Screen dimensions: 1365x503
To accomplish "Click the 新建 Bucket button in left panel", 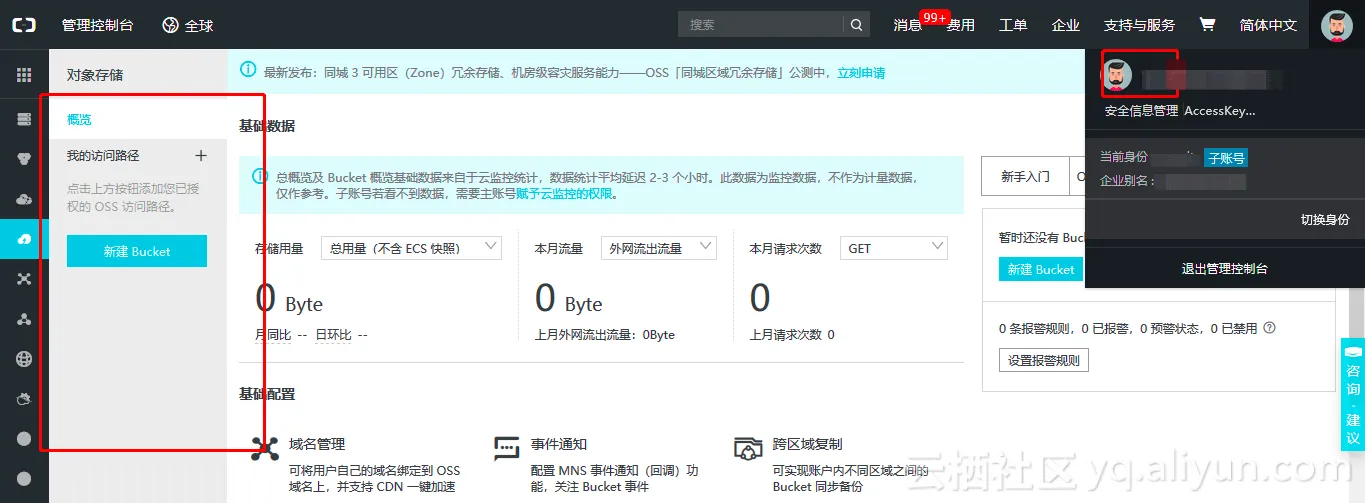I will [137, 252].
